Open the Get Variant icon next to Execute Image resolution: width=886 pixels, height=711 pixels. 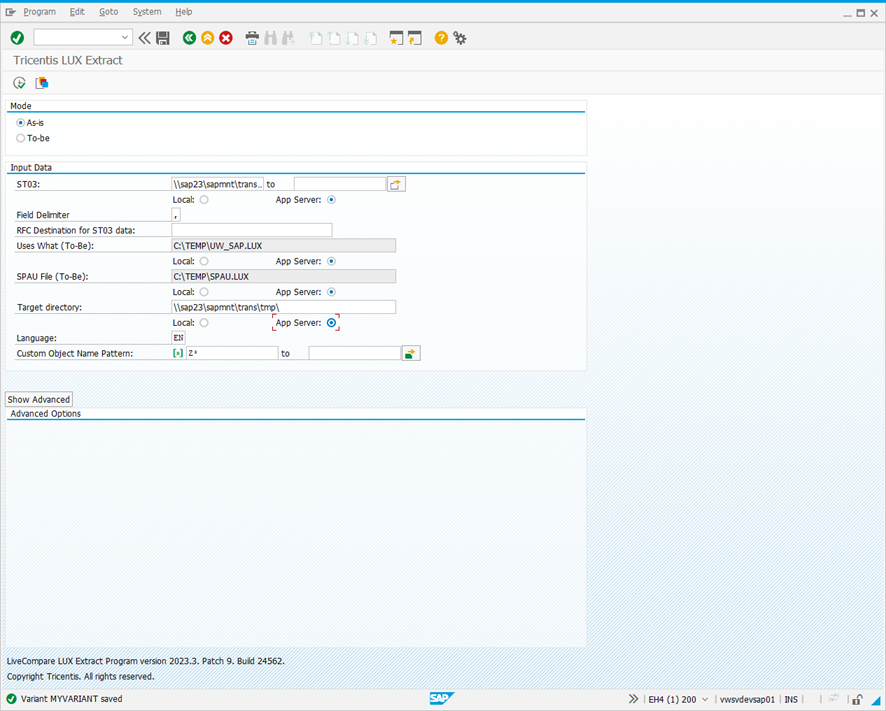click(x=42, y=83)
